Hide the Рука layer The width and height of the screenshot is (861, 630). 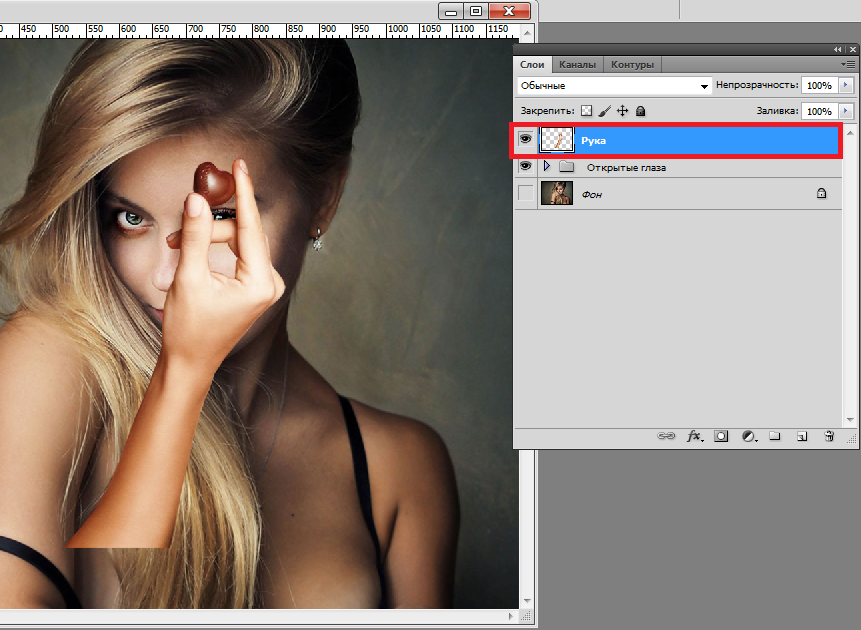[x=526, y=140]
